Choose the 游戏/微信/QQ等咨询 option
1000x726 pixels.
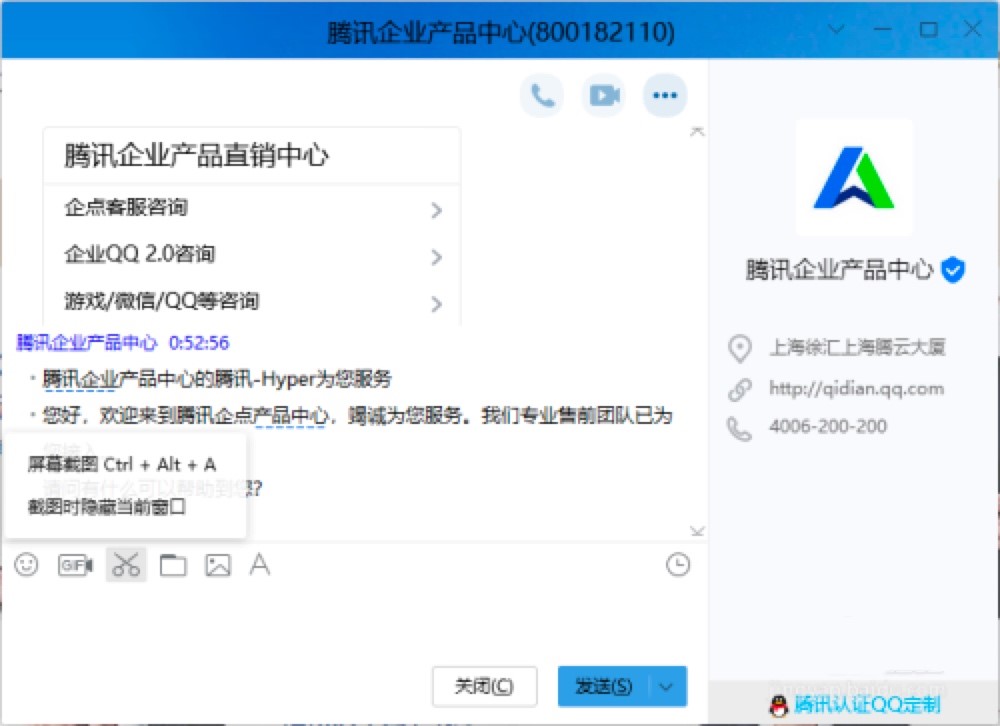(x=252, y=301)
